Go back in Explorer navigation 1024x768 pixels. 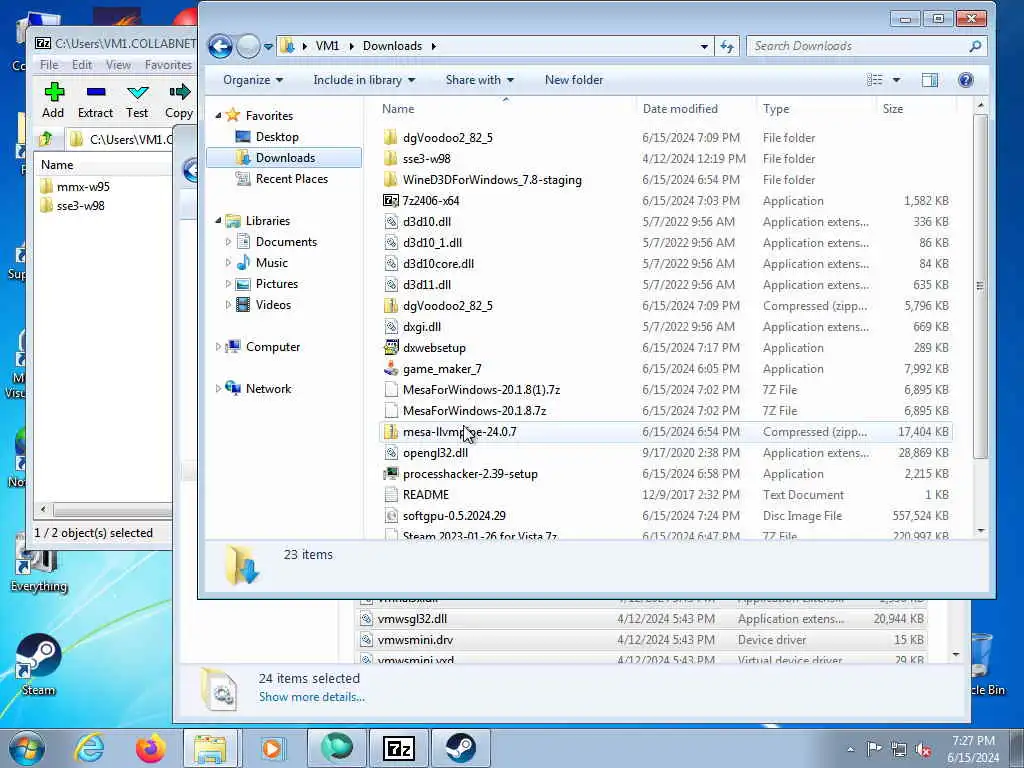(220, 46)
